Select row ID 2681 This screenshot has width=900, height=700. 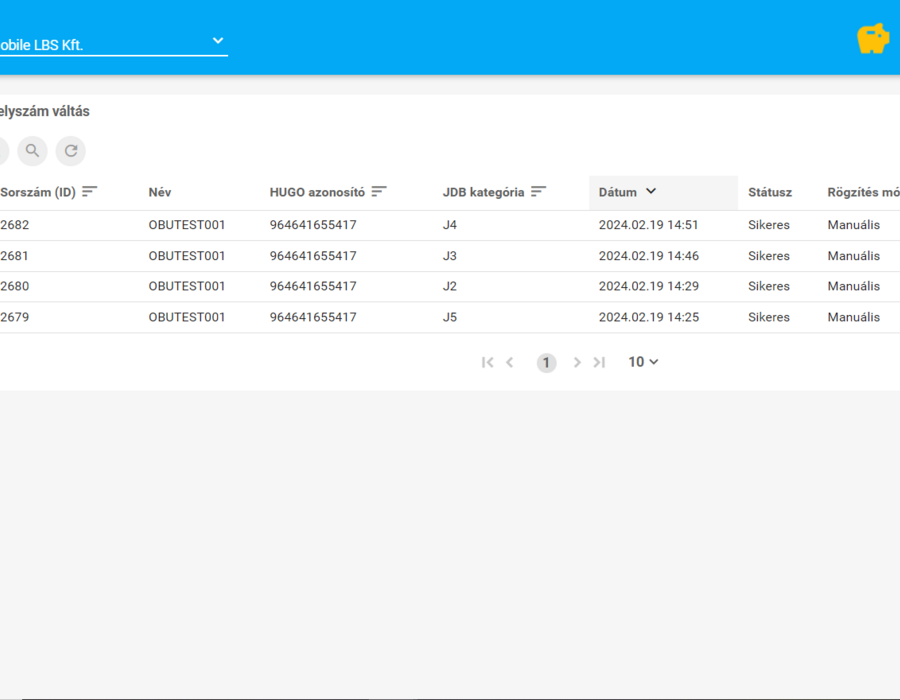[14, 256]
